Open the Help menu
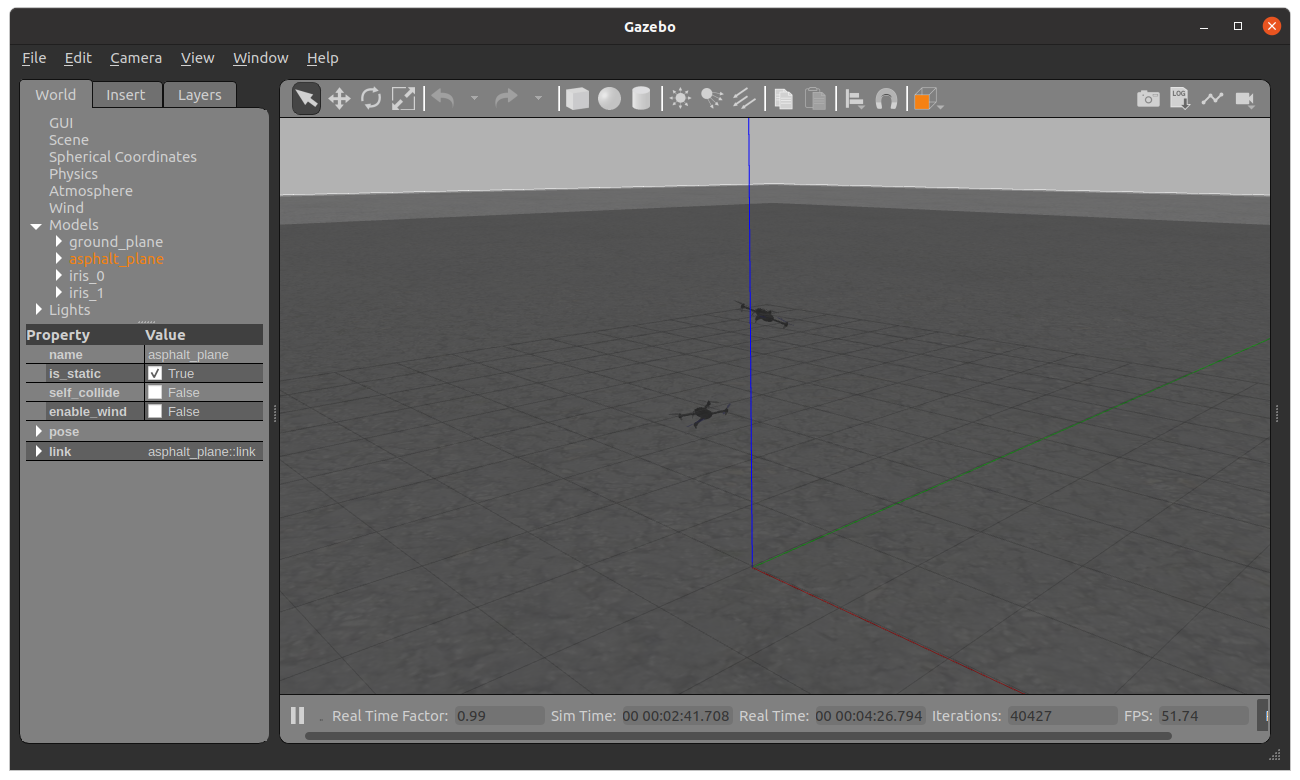Viewport: 1300px width, 780px height. pos(322,58)
